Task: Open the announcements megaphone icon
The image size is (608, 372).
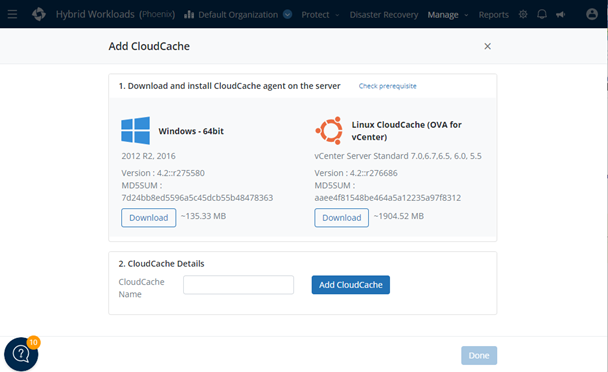Action: (x=560, y=15)
